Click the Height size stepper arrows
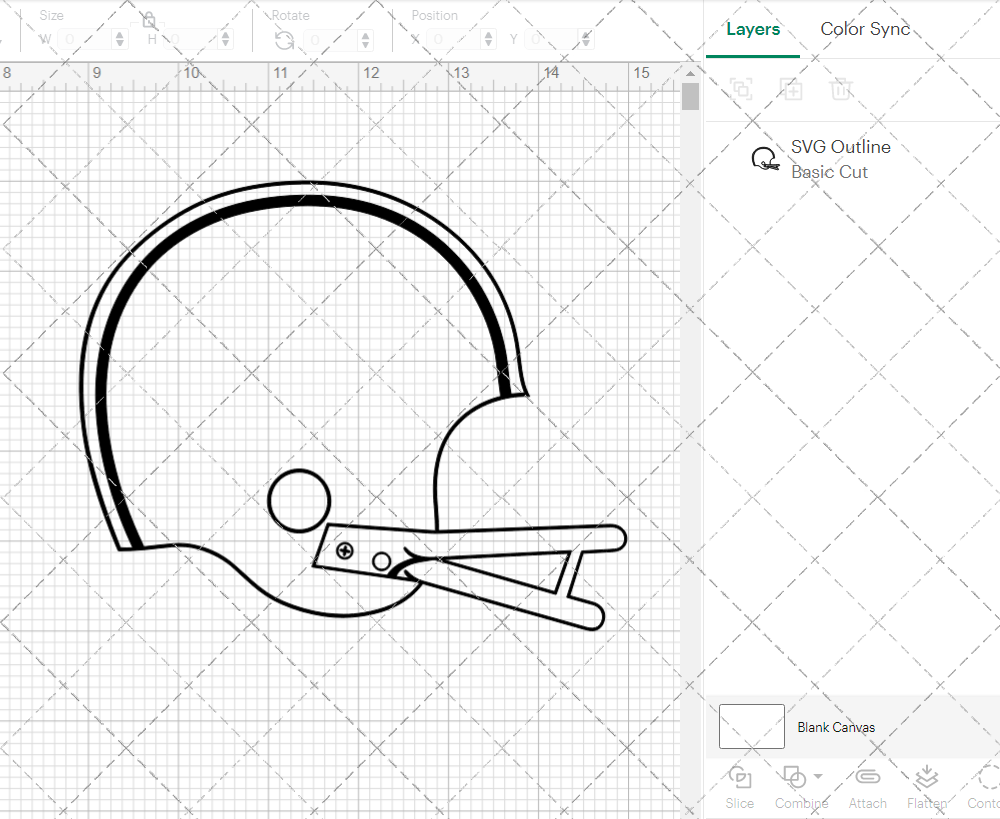This screenshot has height=819, width=1000. [225, 40]
